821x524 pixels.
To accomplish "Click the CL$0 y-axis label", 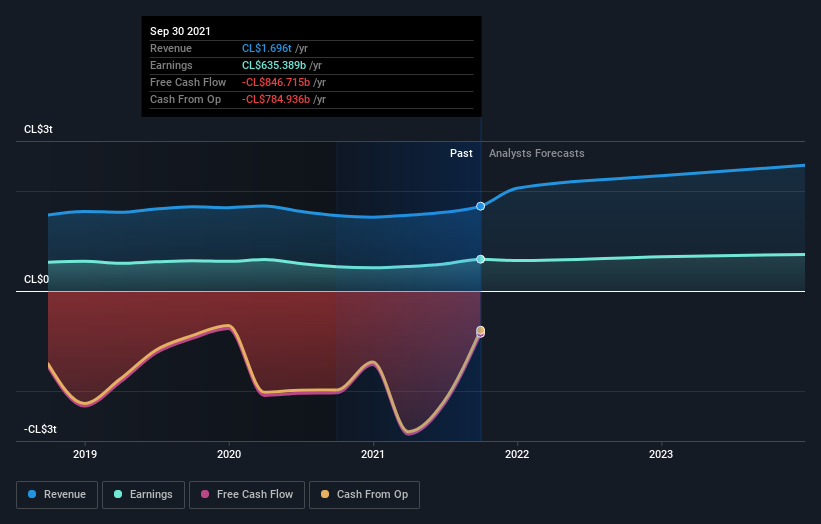I will click(x=36, y=280).
